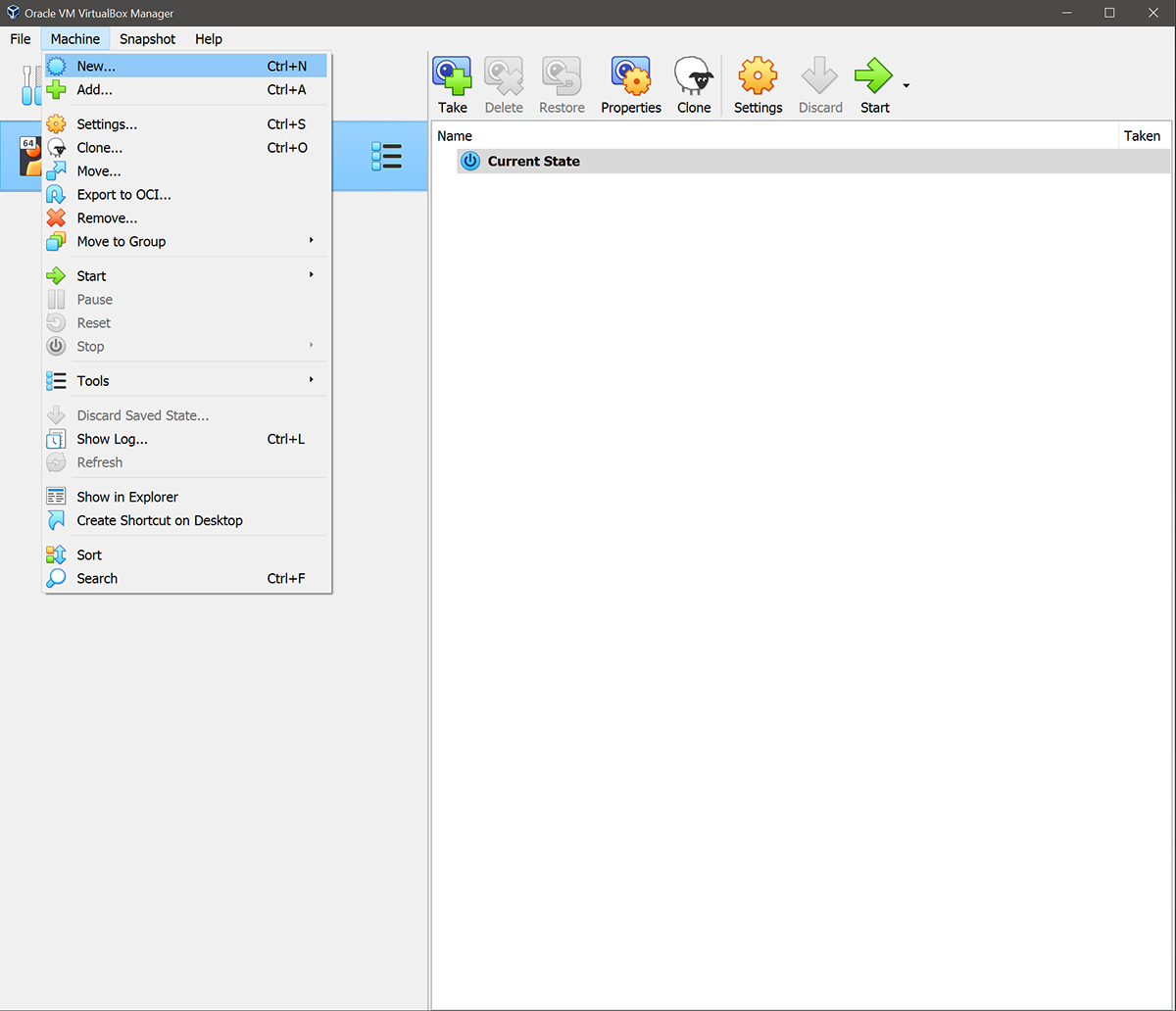
Task: Minimize the VirtualBox Manager window
Action: coord(1064,13)
